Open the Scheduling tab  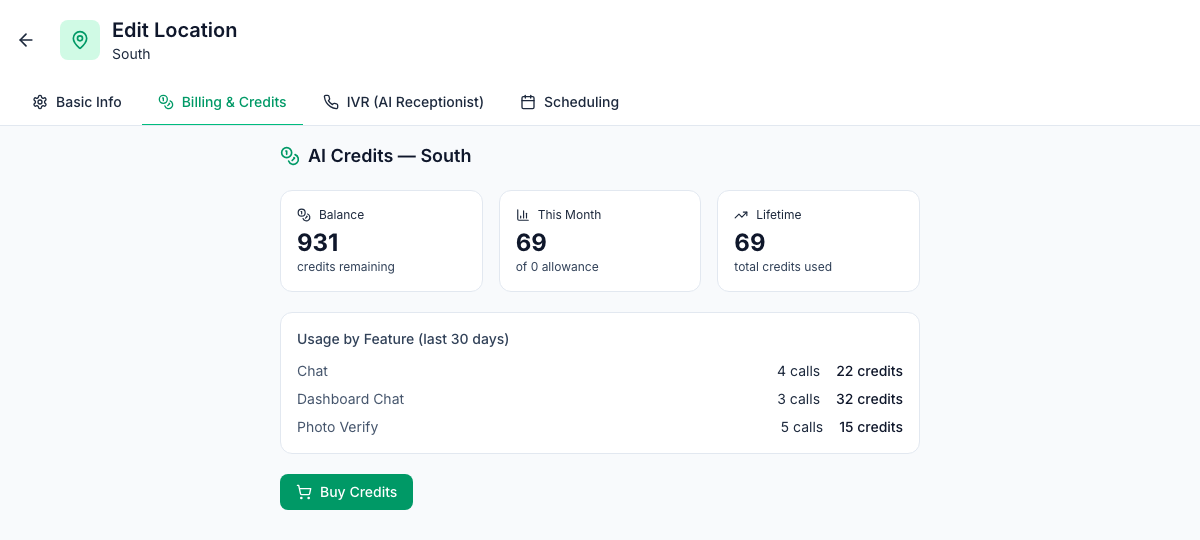[570, 102]
